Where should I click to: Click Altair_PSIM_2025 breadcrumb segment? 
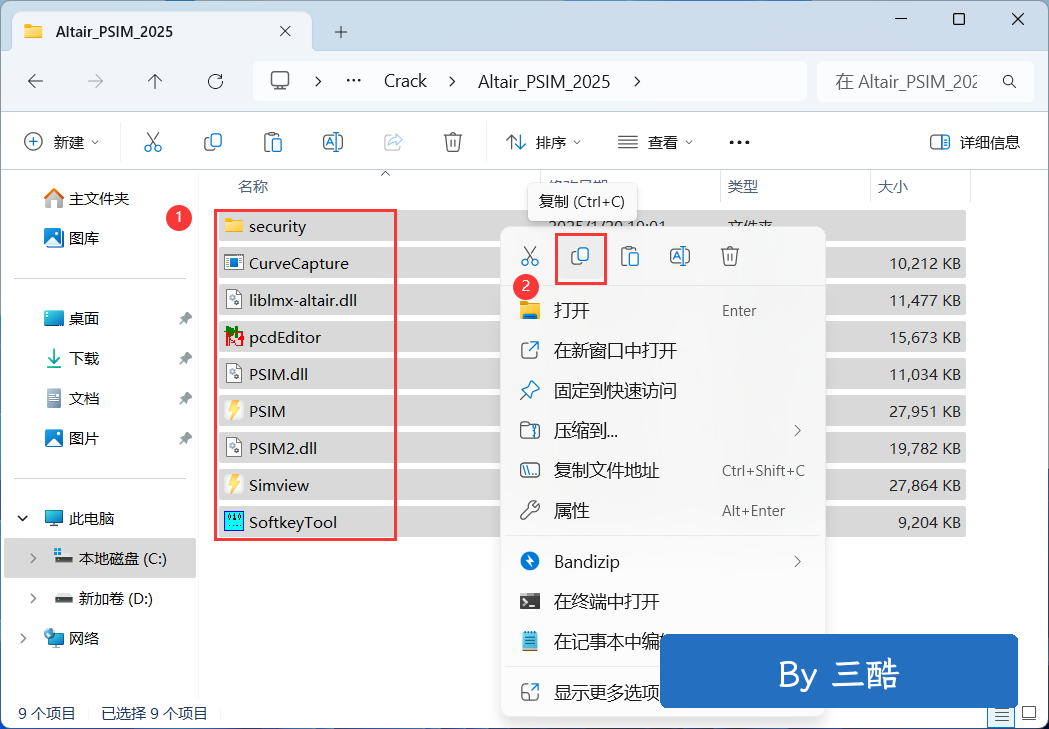pos(544,82)
